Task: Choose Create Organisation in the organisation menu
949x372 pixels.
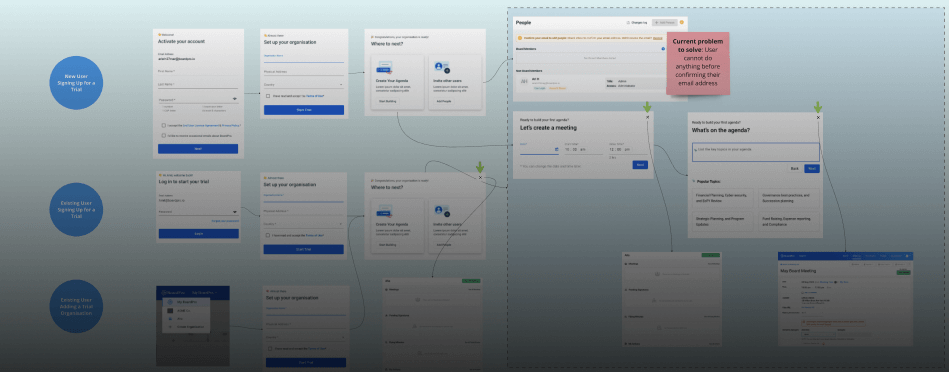Action: (x=185, y=327)
